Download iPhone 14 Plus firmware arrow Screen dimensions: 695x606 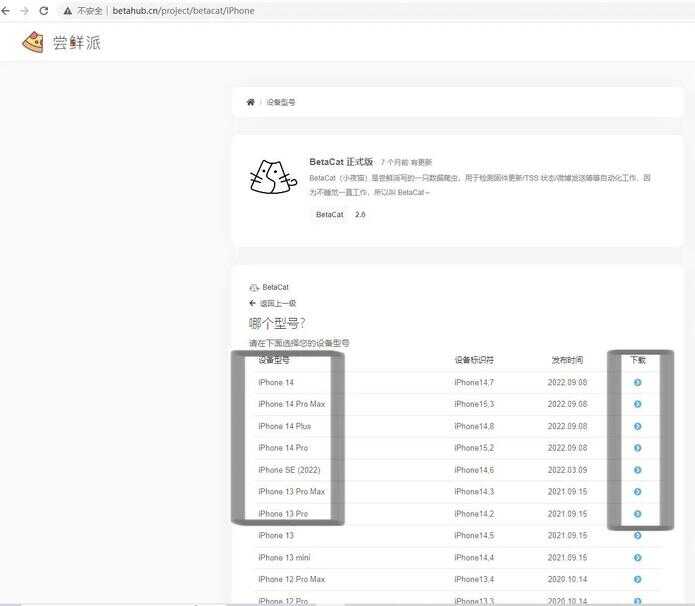(x=637, y=426)
